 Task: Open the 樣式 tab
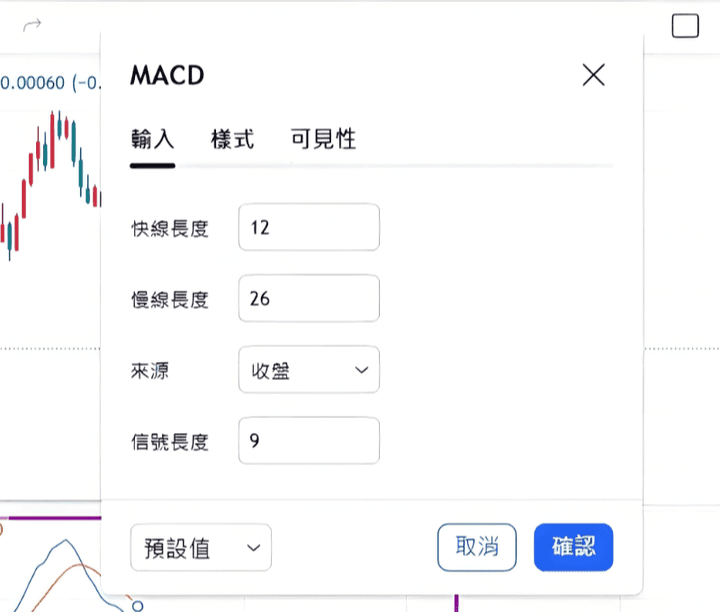[232, 139]
